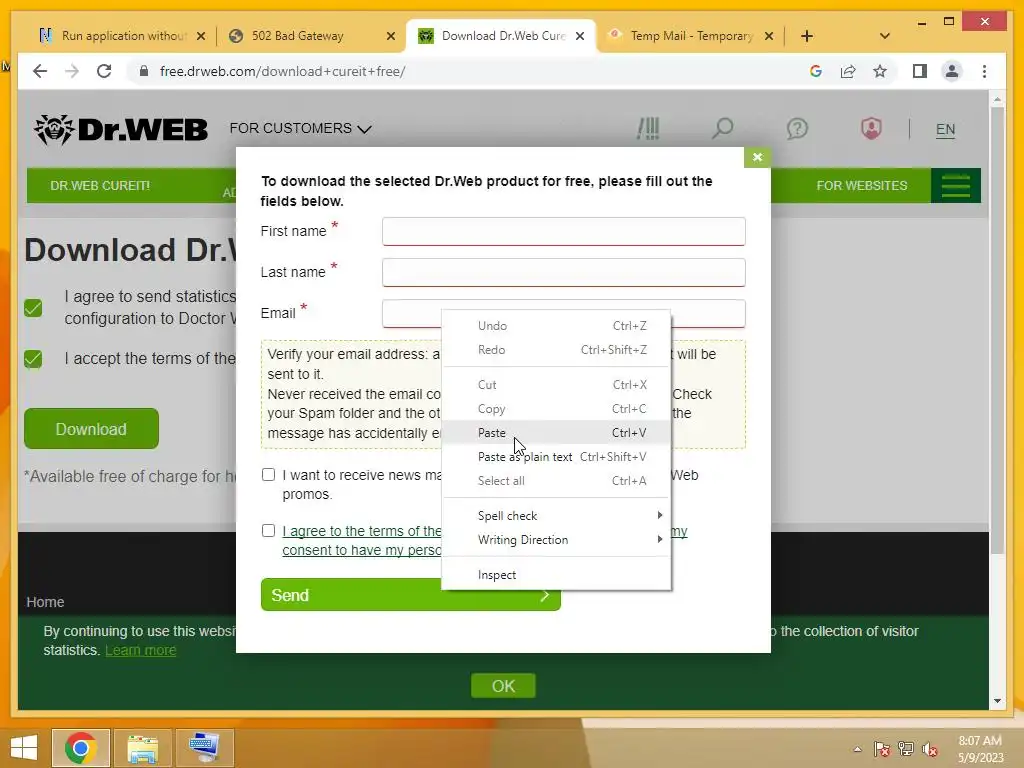Bookmark this page with star icon

[x=880, y=71]
